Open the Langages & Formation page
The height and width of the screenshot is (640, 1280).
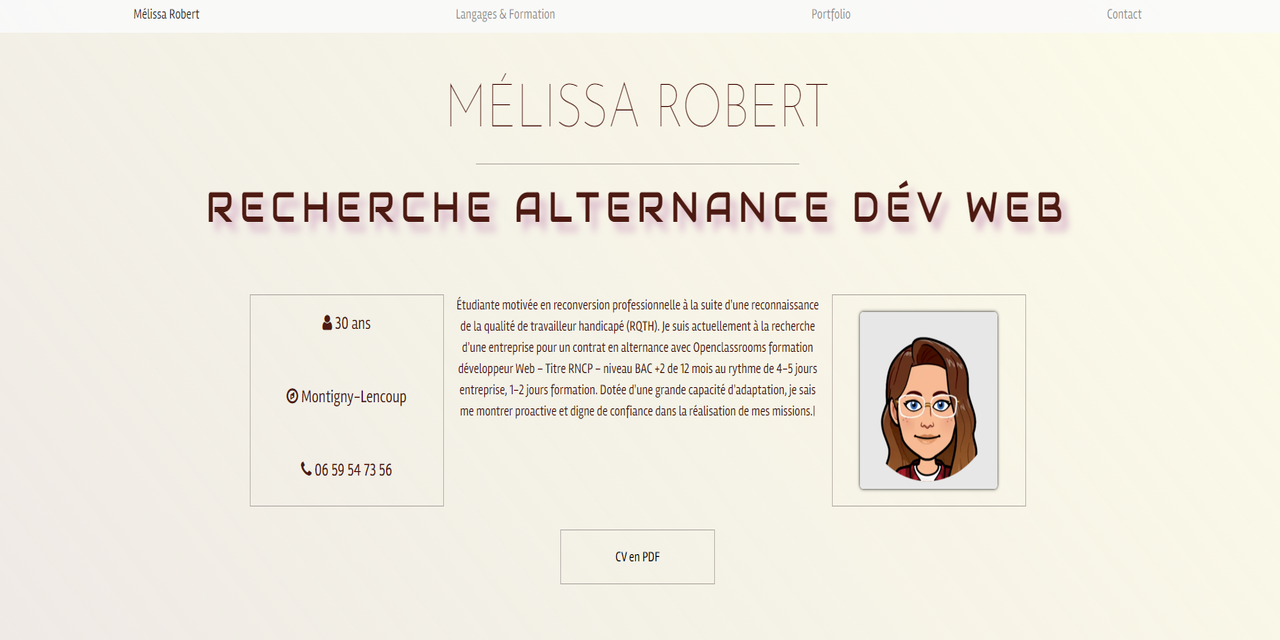coord(505,14)
